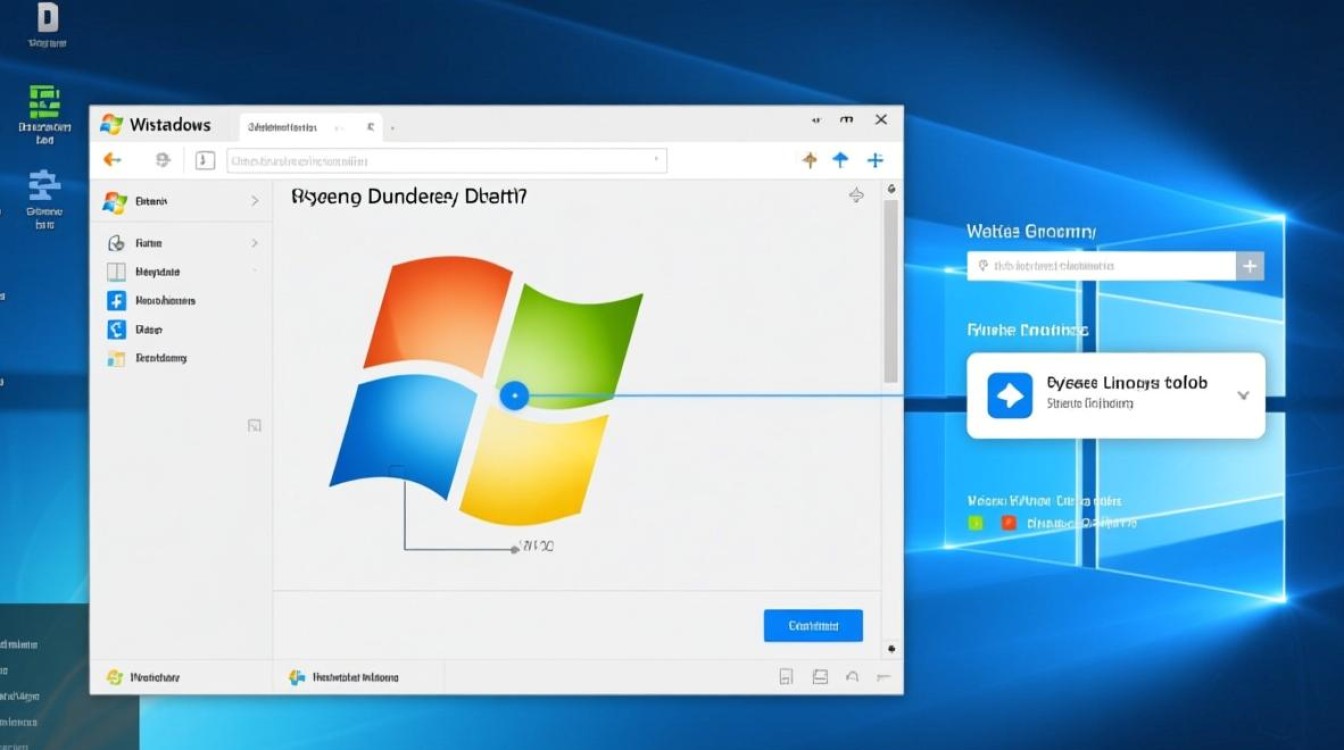Open the blue C icon sidebar entry
The image size is (1344, 750).
116,329
